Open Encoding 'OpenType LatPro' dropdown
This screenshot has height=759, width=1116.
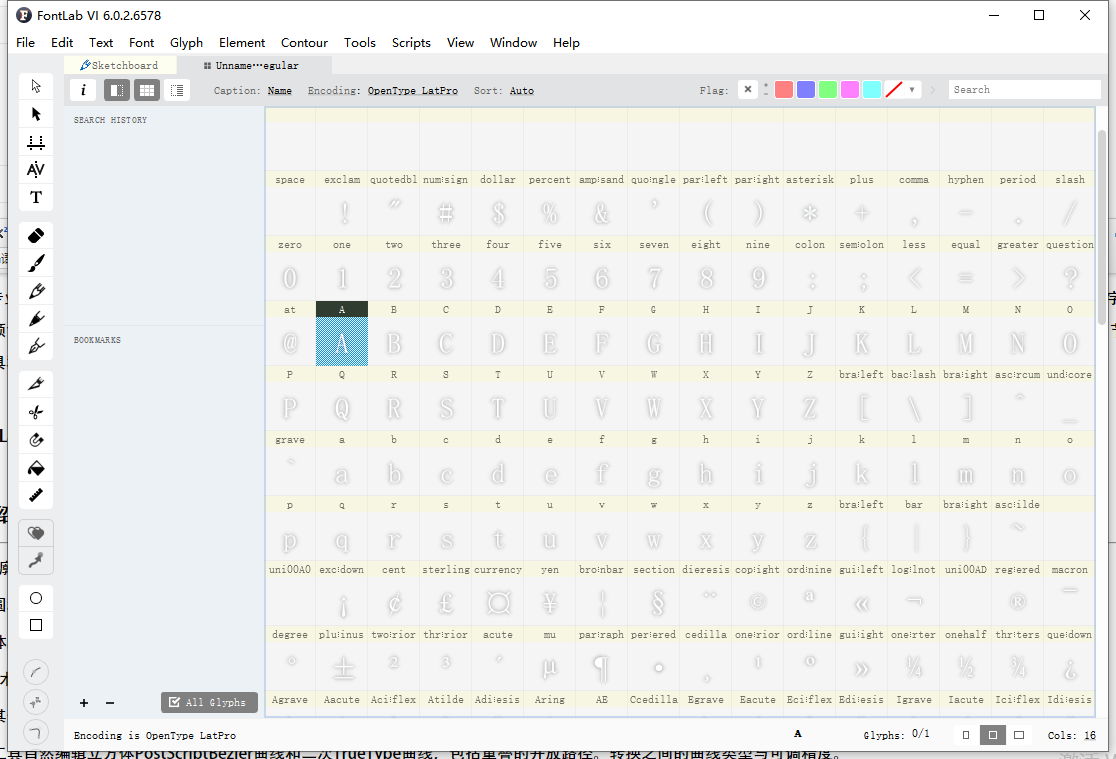[x=413, y=90]
